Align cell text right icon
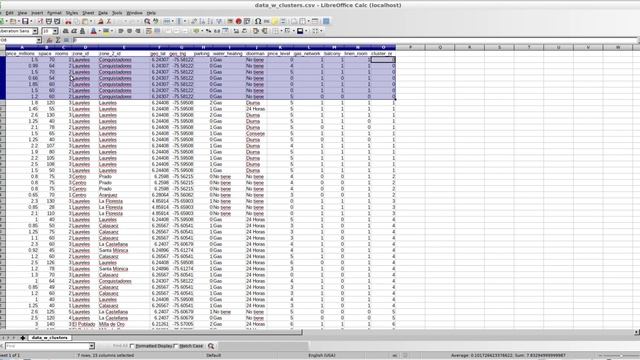This screenshot has height=360, width=640. pos(138,31)
